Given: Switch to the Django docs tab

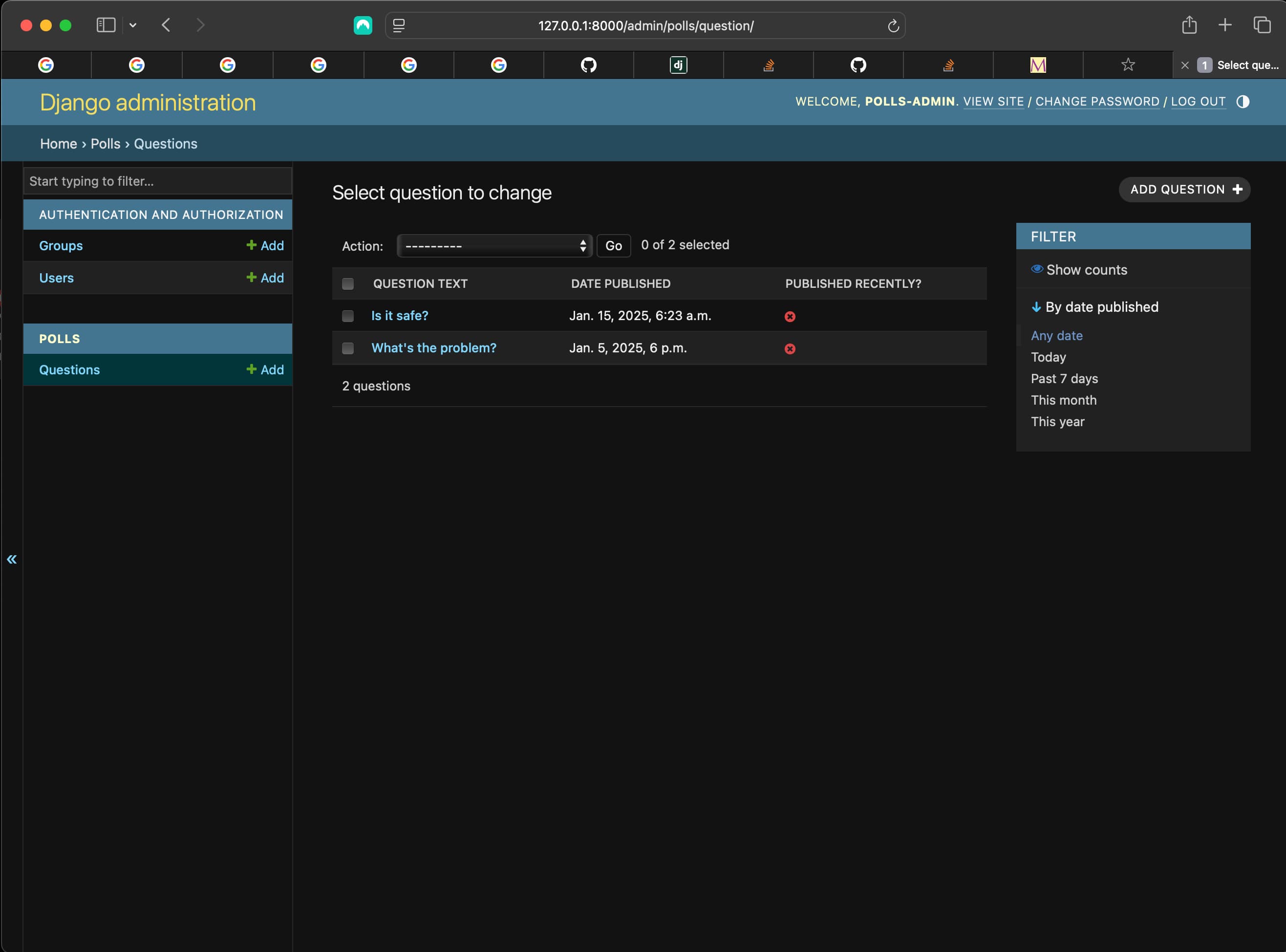Looking at the screenshot, I should (678, 65).
